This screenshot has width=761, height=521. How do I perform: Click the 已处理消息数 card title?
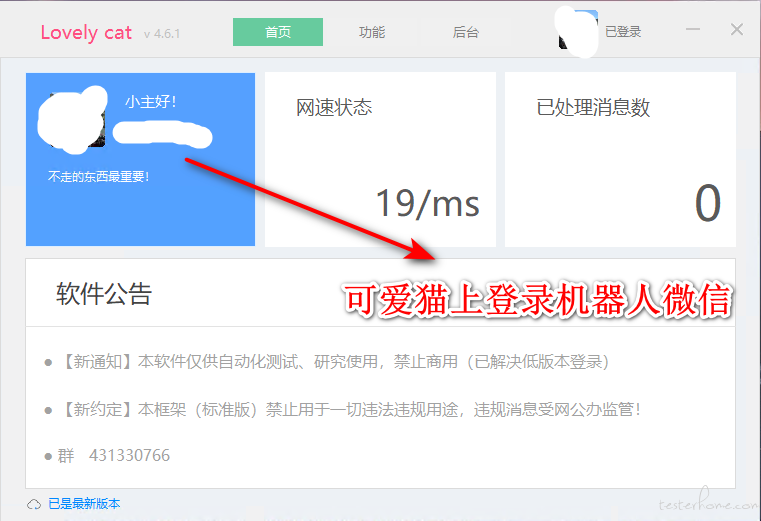[593, 107]
